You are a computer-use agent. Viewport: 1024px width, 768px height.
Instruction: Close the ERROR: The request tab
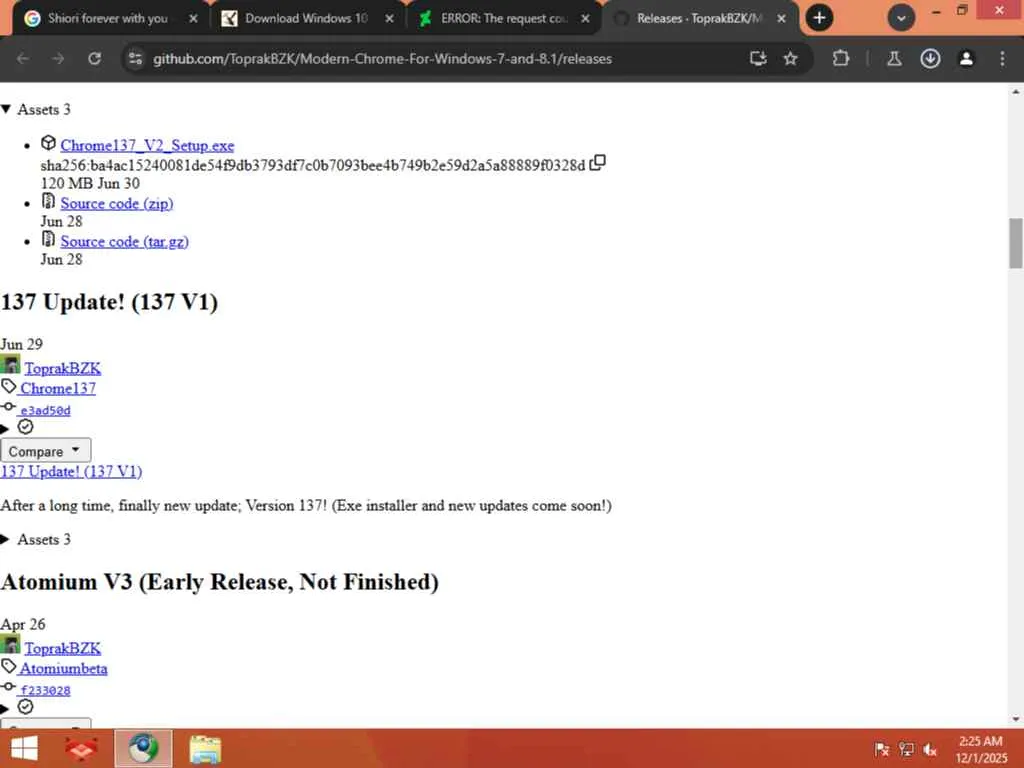coord(585,19)
